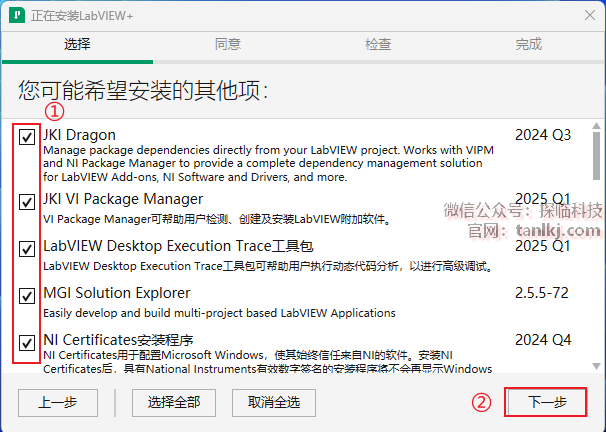Click the LabVIEW Desktop Execution Trace 2025 Q1 version
606x432 pixels.
click(x=543, y=246)
